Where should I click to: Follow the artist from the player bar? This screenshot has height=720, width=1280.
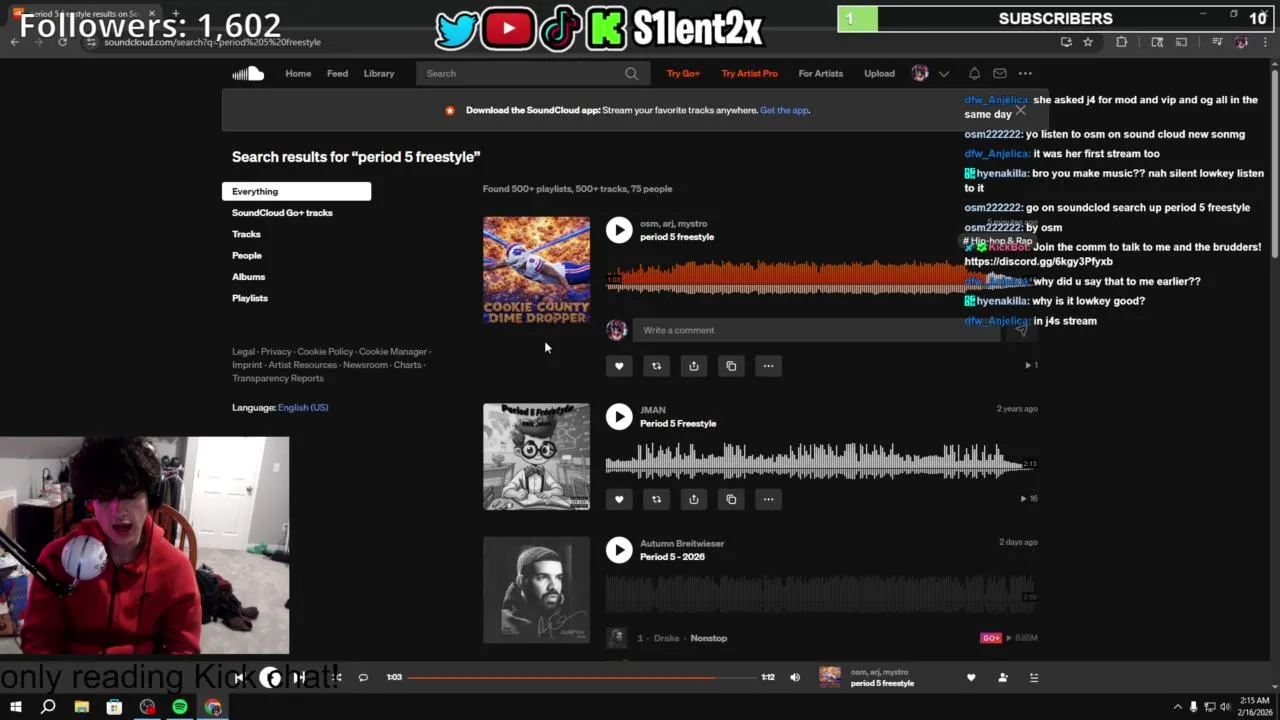(x=1003, y=677)
